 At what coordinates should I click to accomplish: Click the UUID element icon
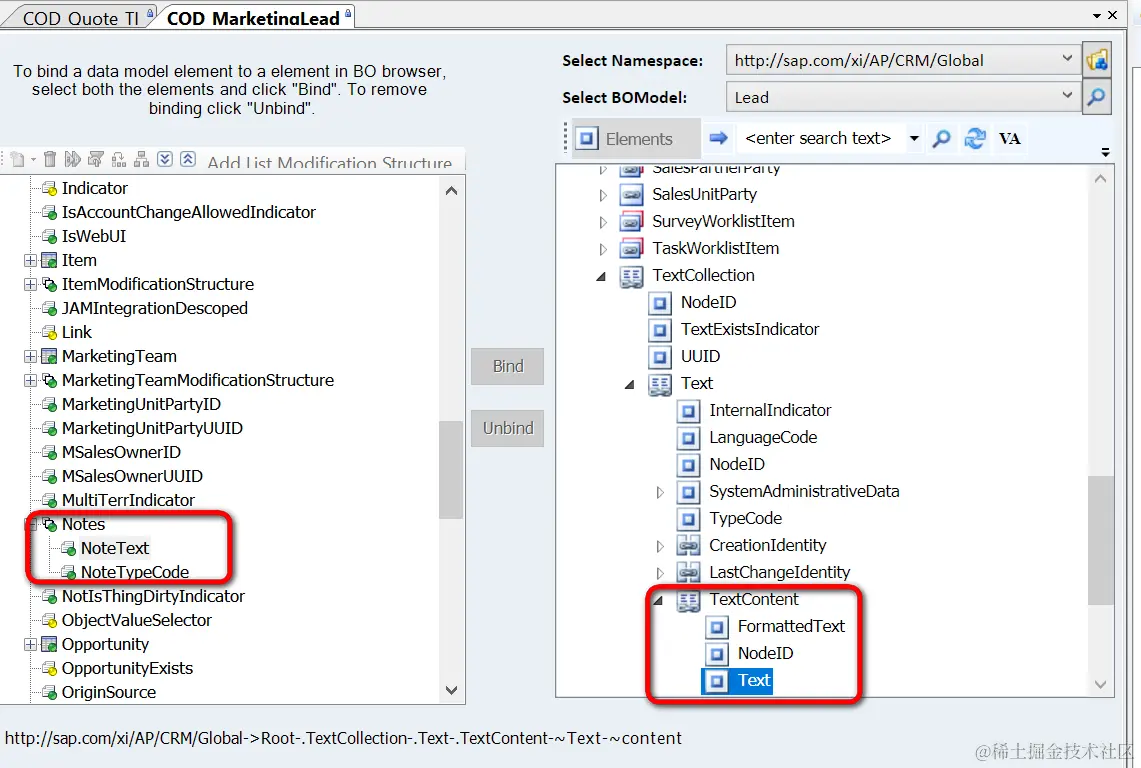pyautogui.click(x=659, y=357)
